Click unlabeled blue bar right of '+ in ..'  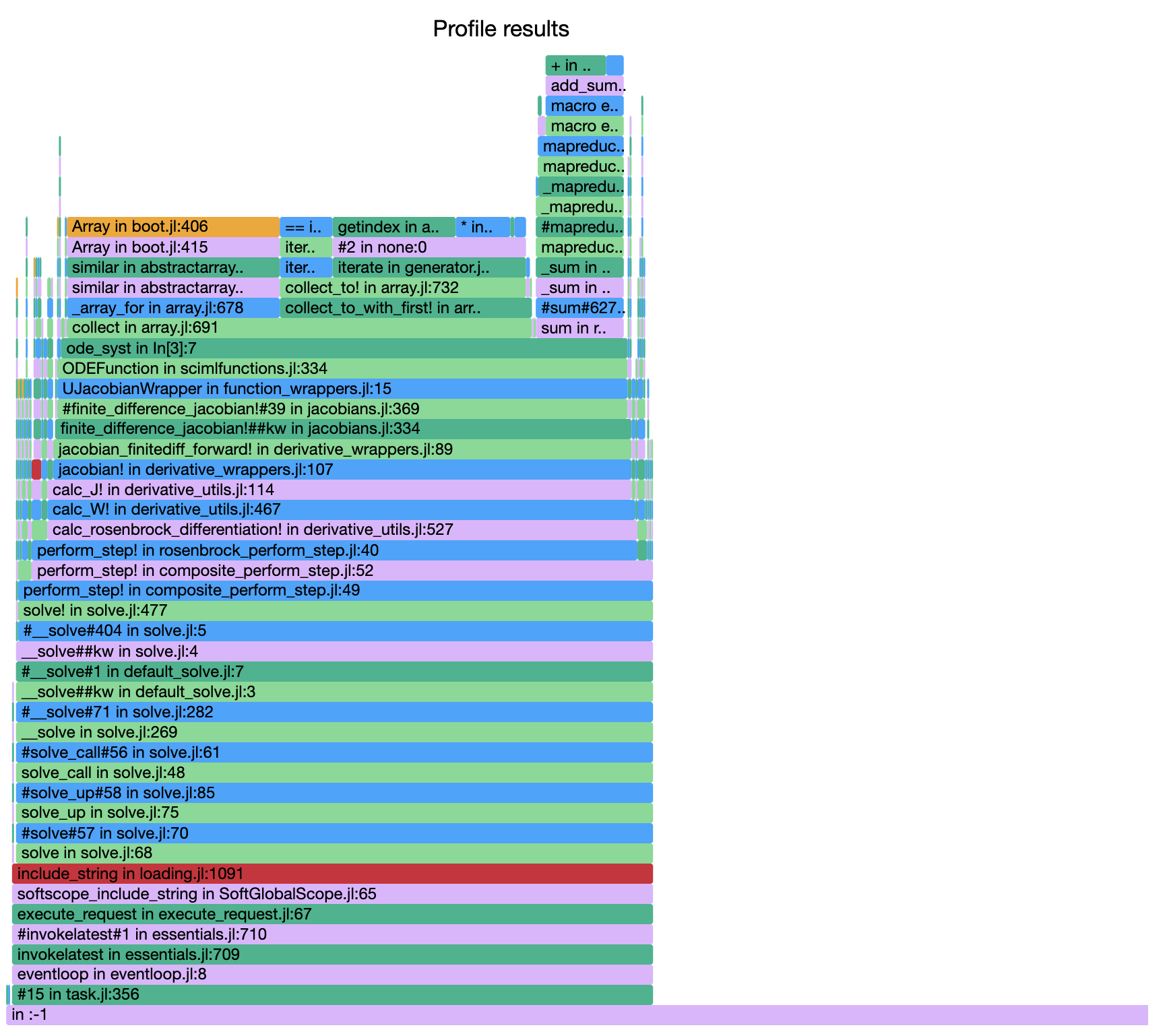point(615,65)
